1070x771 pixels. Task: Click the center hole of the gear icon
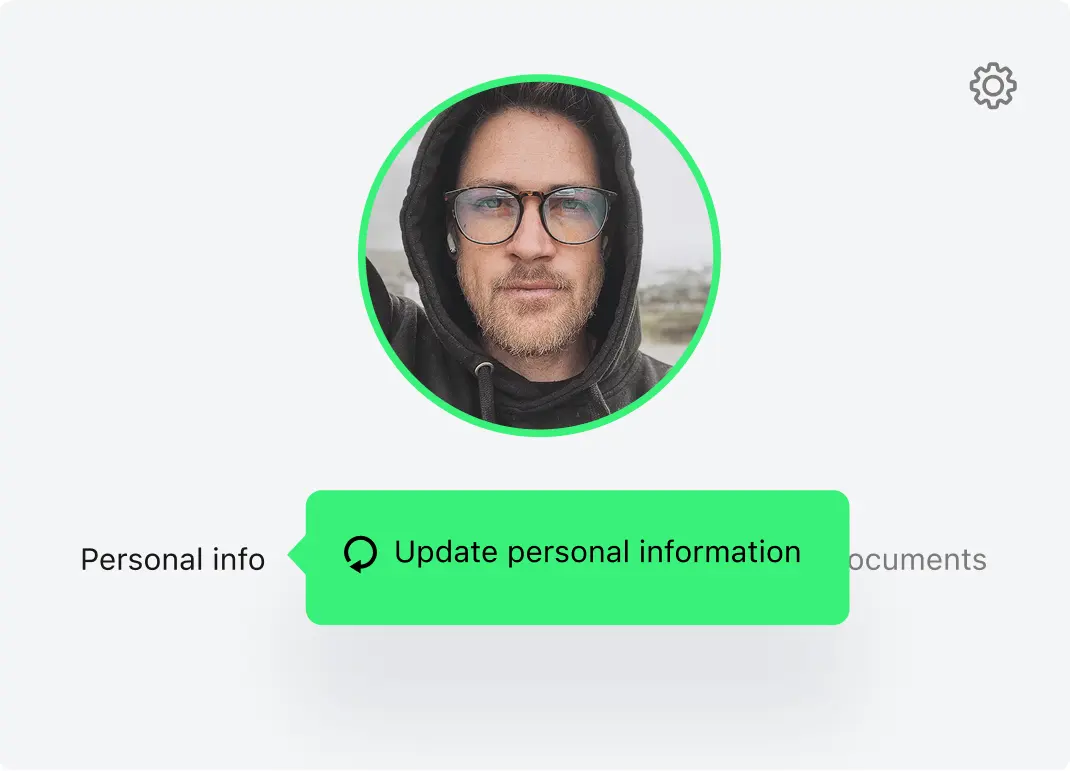(x=993, y=85)
